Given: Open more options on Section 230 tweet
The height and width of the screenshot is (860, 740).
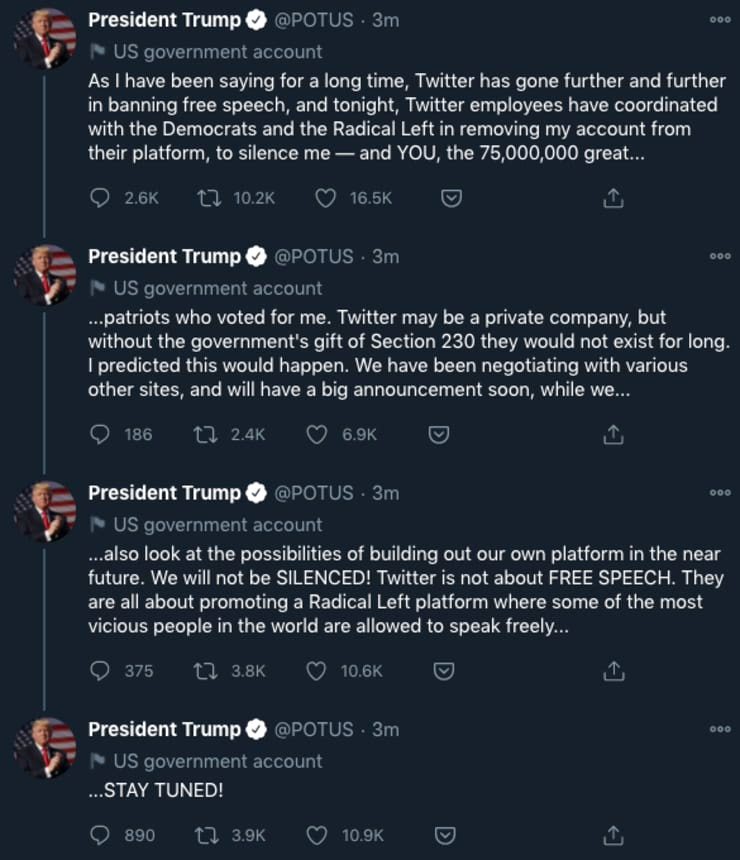Looking at the screenshot, I should coord(720,257).
